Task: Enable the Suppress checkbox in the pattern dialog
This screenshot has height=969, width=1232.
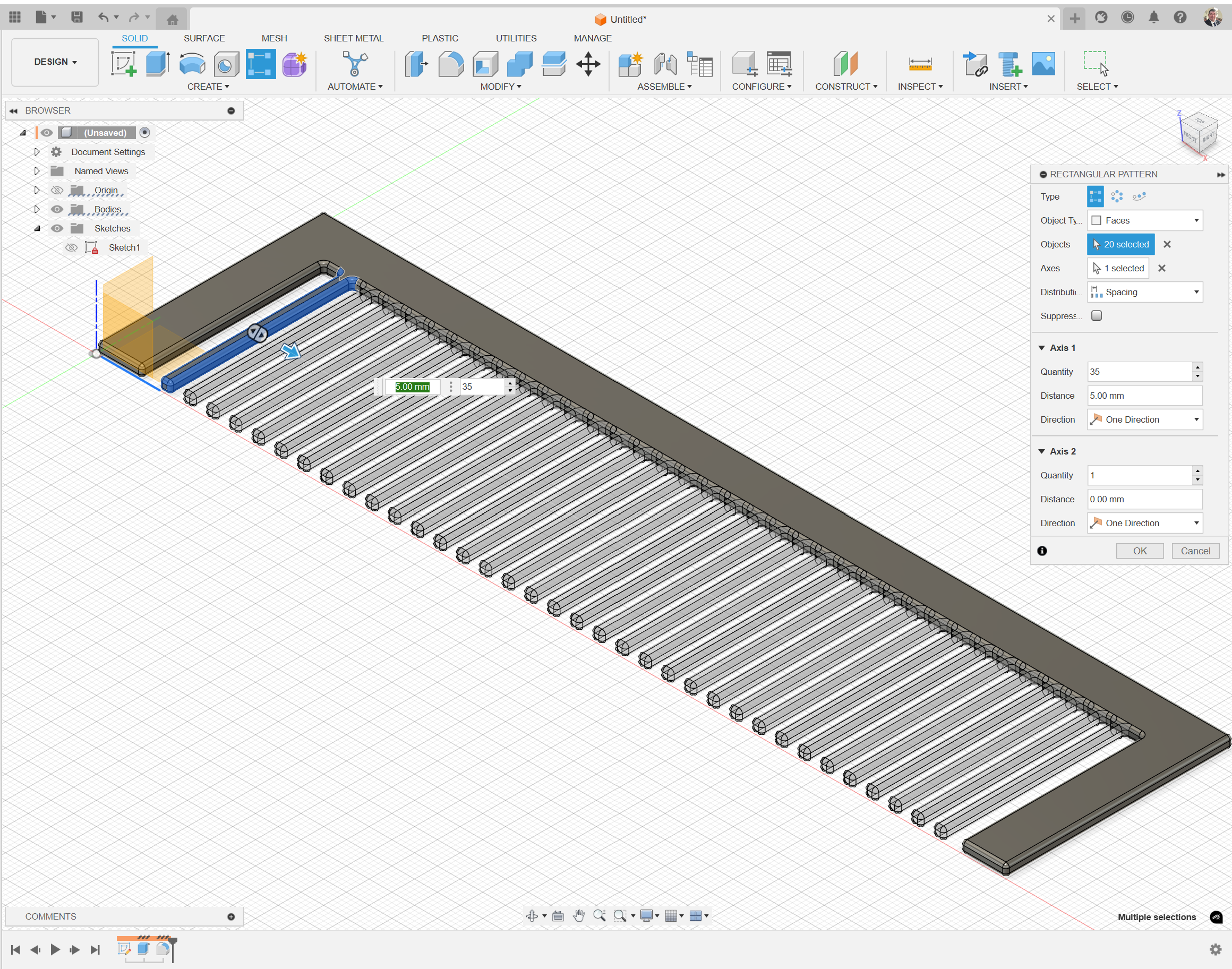Action: pyautogui.click(x=1097, y=315)
